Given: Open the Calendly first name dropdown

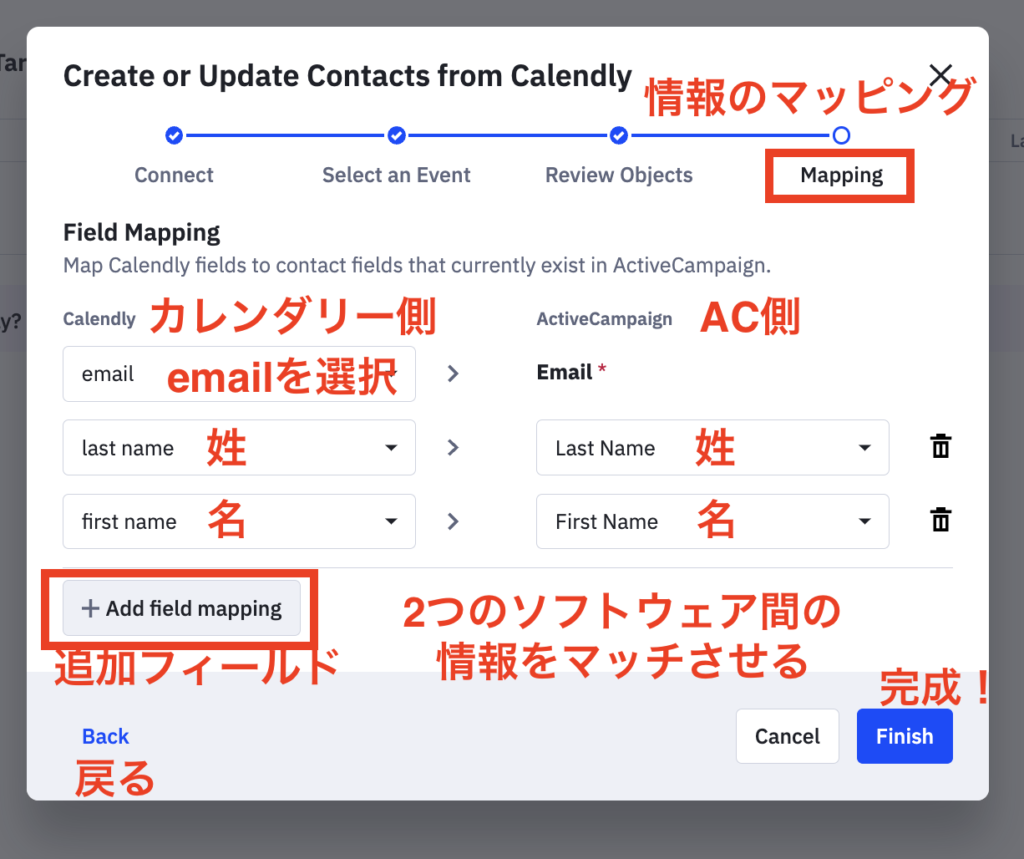Looking at the screenshot, I should [x=239, y=521].
